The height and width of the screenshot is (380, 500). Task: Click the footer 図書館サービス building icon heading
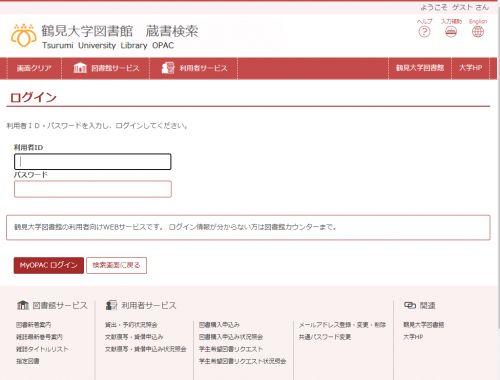(52, 305)
